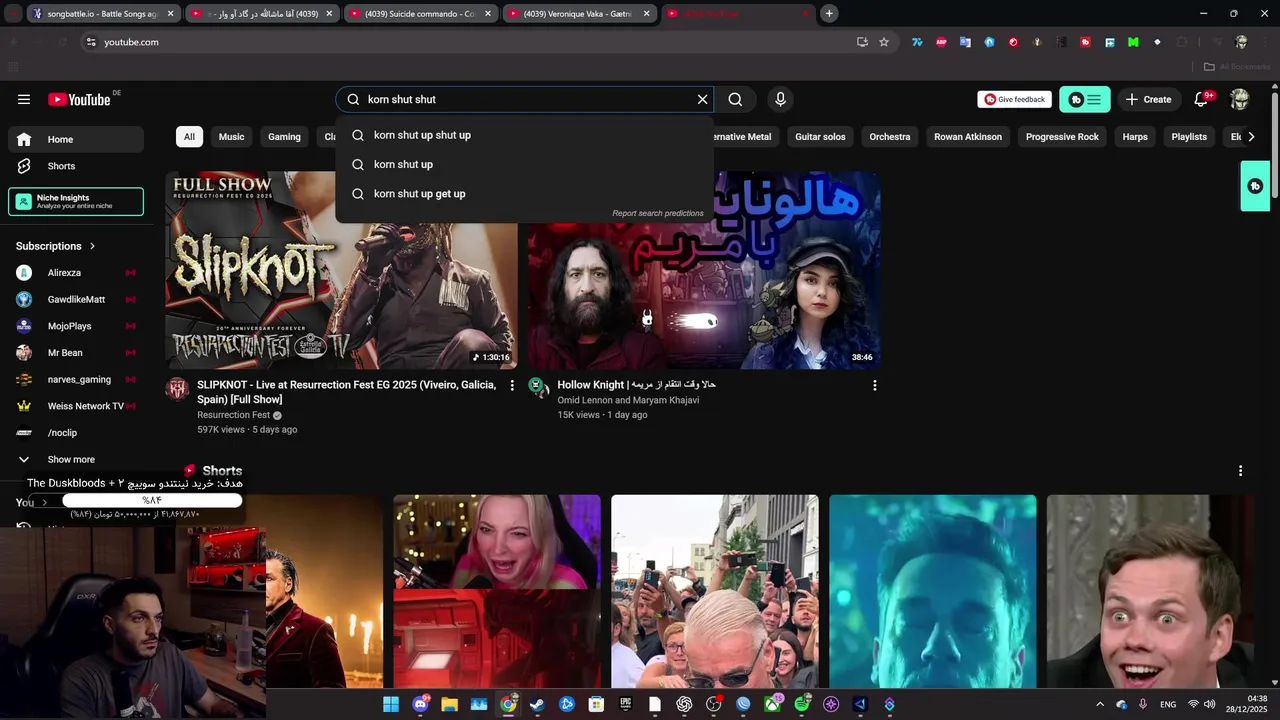1280x720 pixels.
Task: Open the Shorts shelf three-dot menu
Action: [1240, 471]
